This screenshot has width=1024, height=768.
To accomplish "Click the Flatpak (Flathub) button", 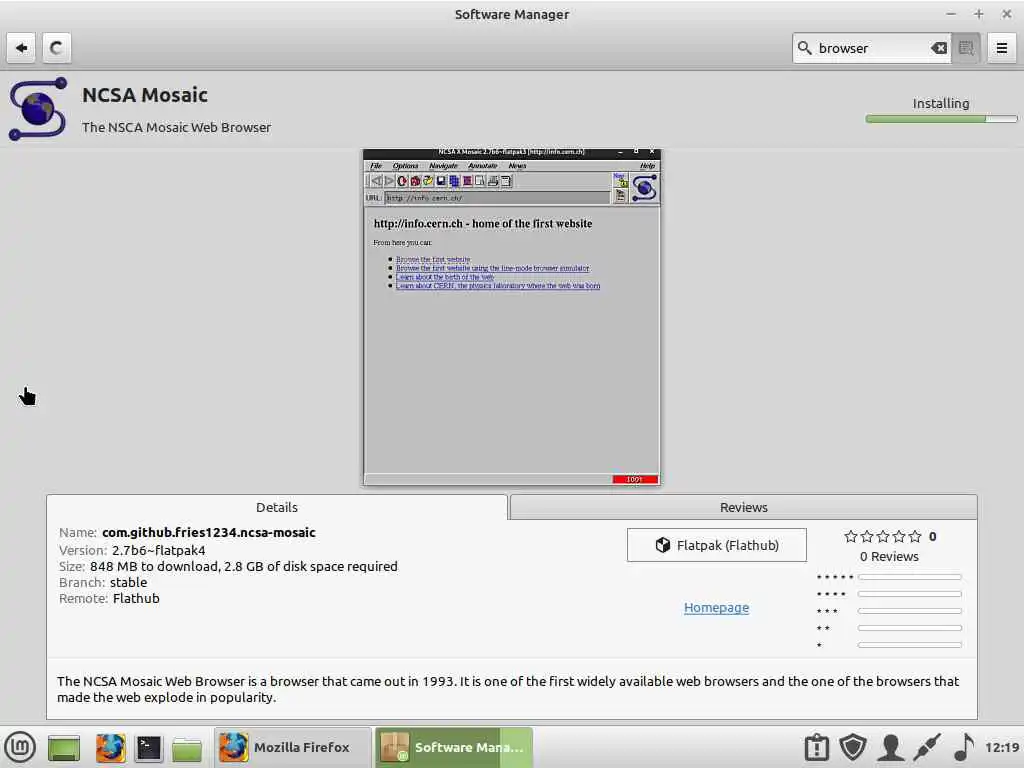I will [x=716, y=545].
